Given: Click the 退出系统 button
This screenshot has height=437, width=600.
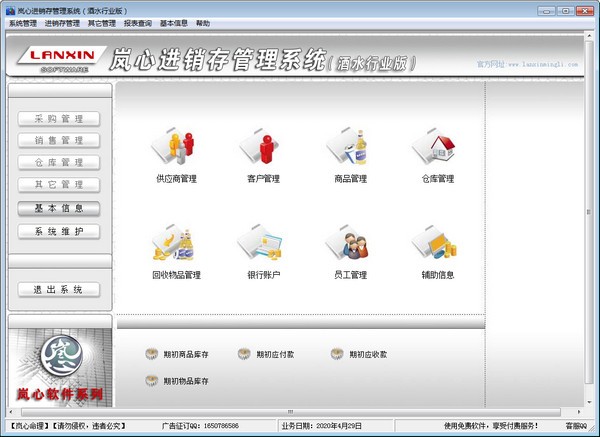Looking at the screenshot, I should [59, 290].
